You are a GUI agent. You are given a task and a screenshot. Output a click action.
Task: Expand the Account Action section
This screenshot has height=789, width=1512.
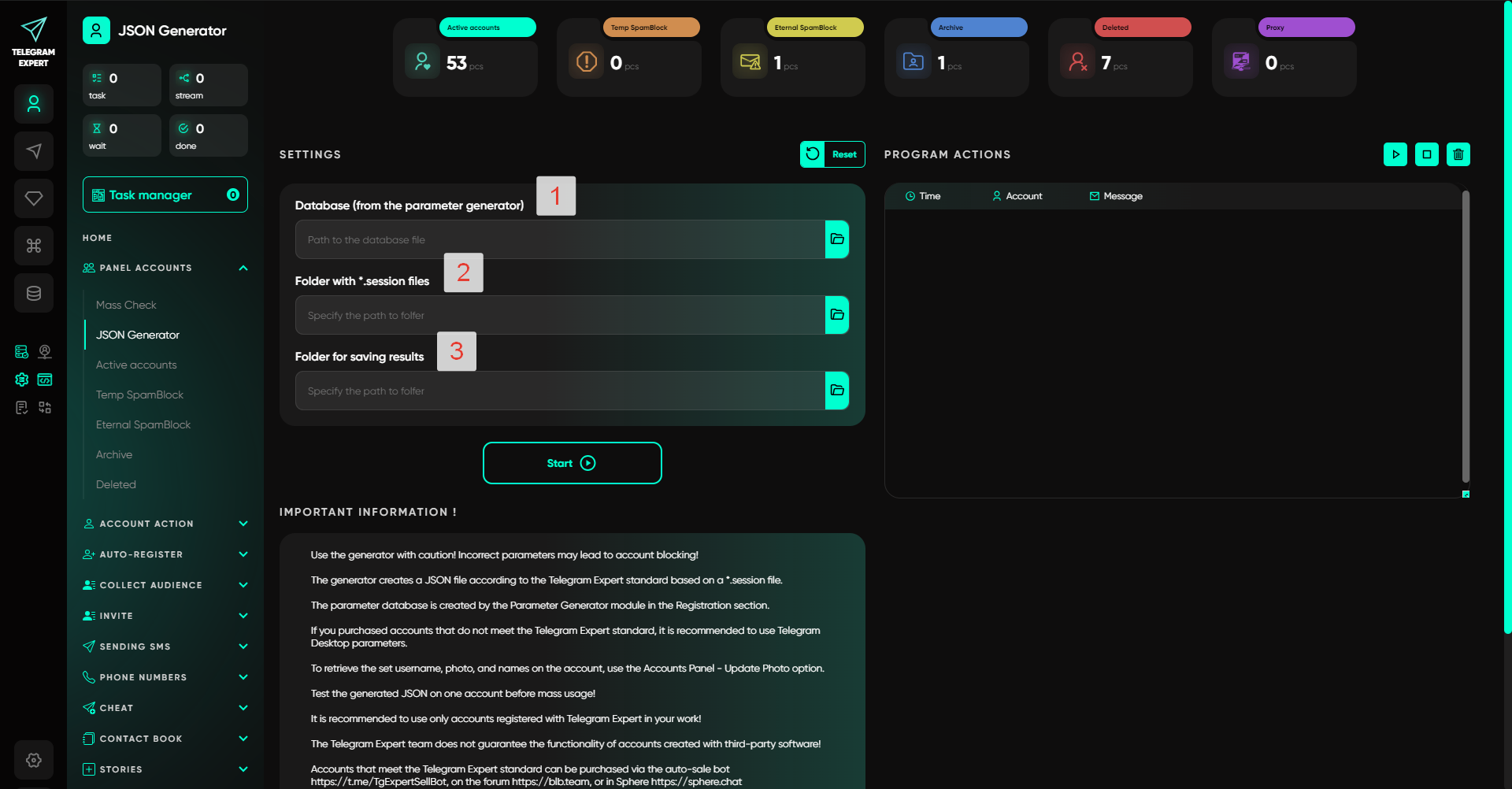pos(243,524)
